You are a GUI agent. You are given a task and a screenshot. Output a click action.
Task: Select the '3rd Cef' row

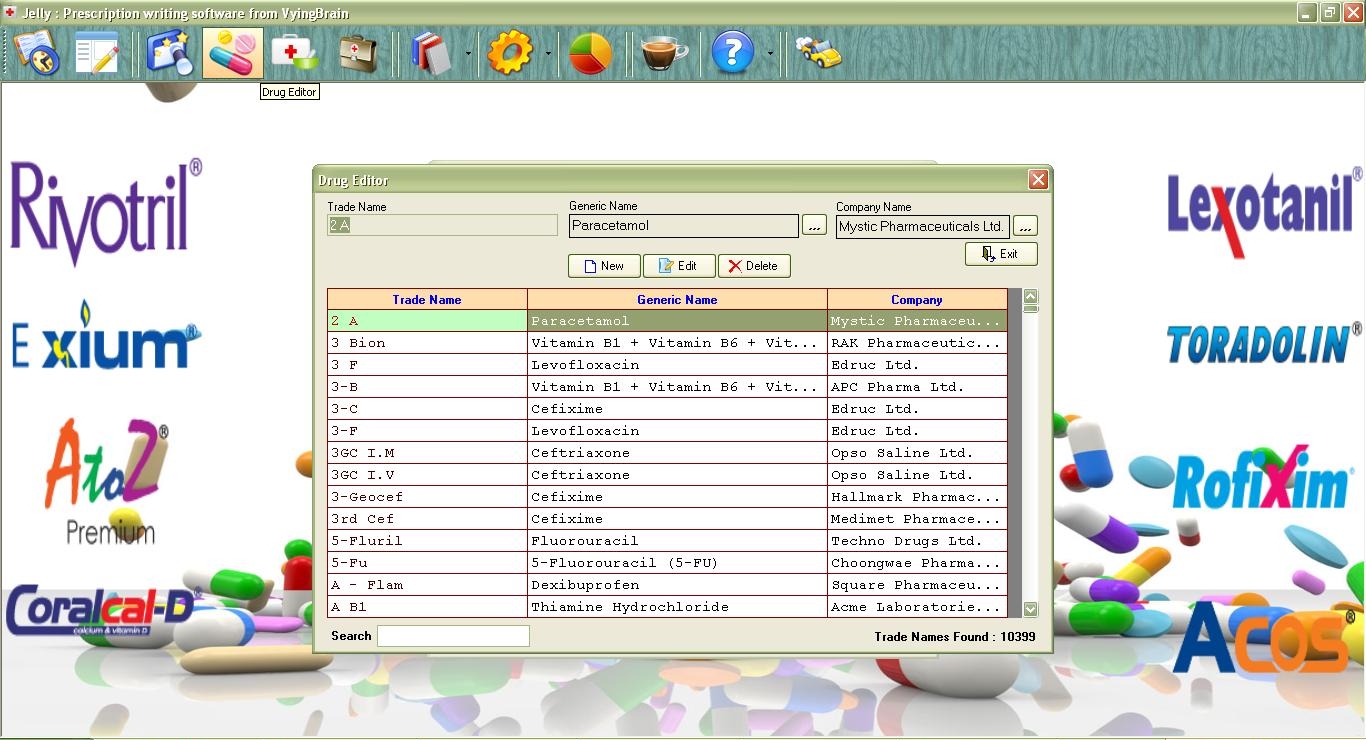click(667, 519)
